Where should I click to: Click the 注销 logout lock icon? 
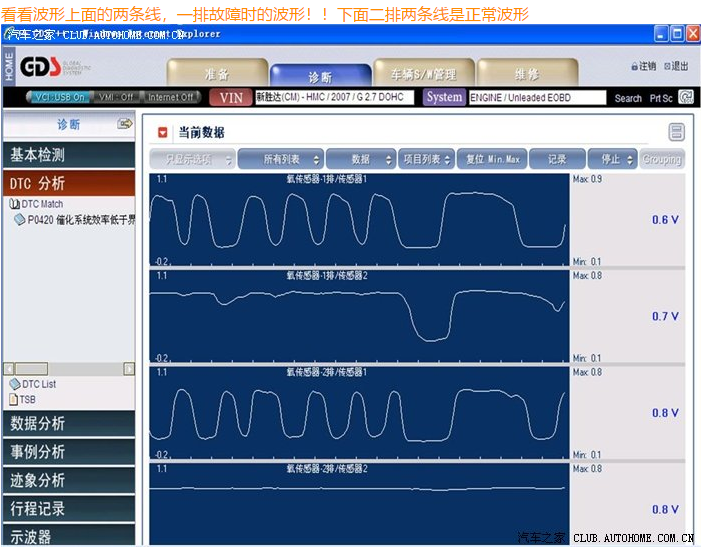pyautogui.click(x=636, y=67)
